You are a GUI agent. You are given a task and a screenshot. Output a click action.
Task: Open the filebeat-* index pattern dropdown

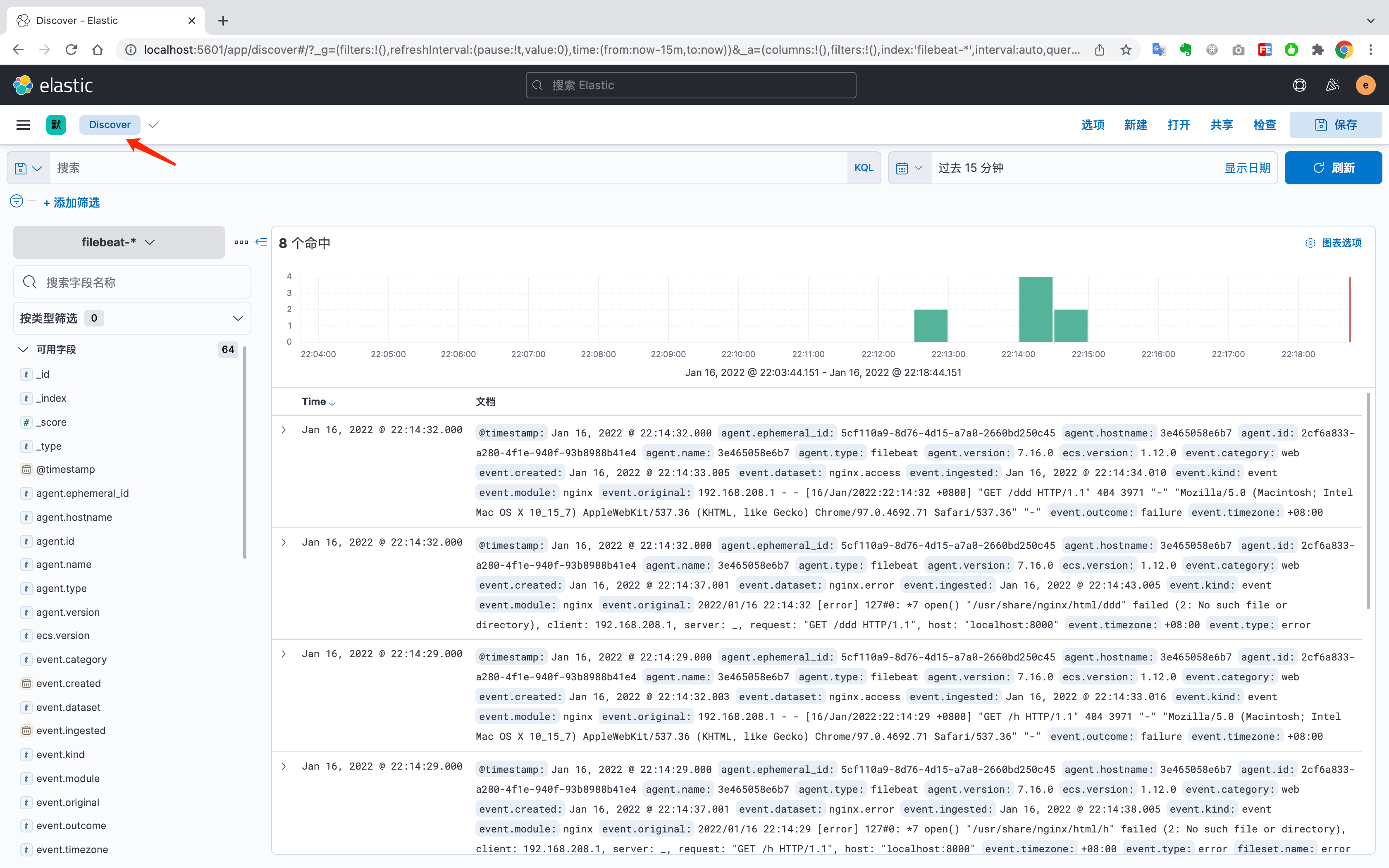point(119,242)
